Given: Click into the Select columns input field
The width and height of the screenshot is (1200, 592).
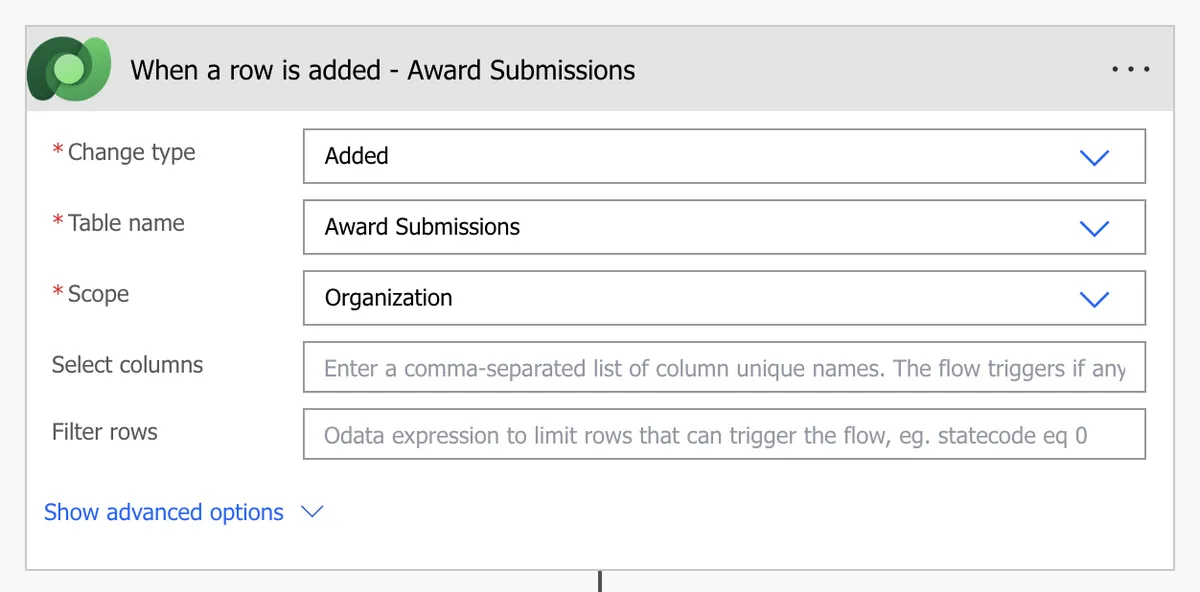Looking at the screenshot, I should click(x=724, y=369).
